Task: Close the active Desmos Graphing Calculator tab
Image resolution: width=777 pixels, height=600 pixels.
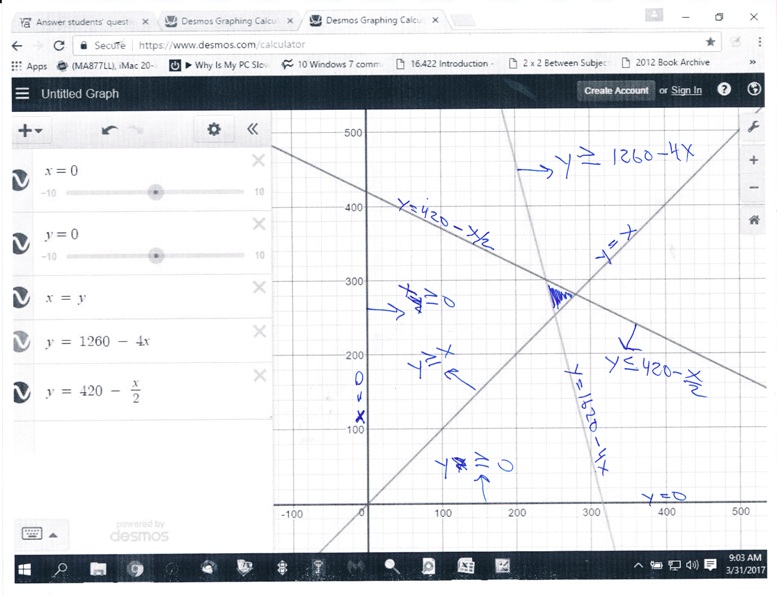Action: 435,20
